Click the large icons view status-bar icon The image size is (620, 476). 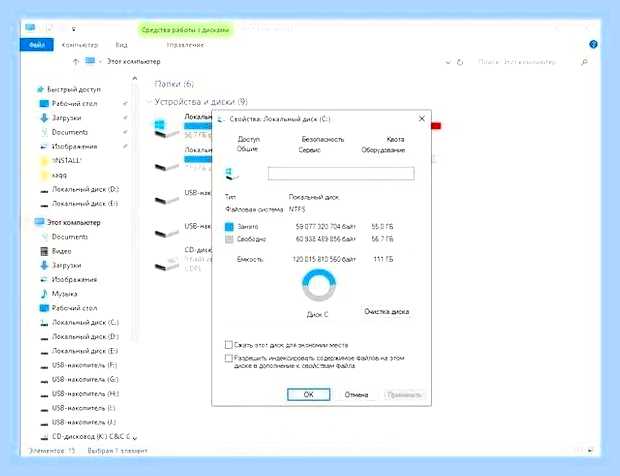click(591, 450)
